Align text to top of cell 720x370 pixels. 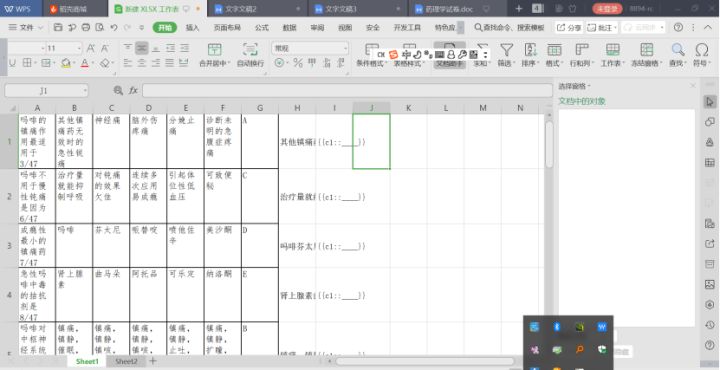tap(128, 48)
